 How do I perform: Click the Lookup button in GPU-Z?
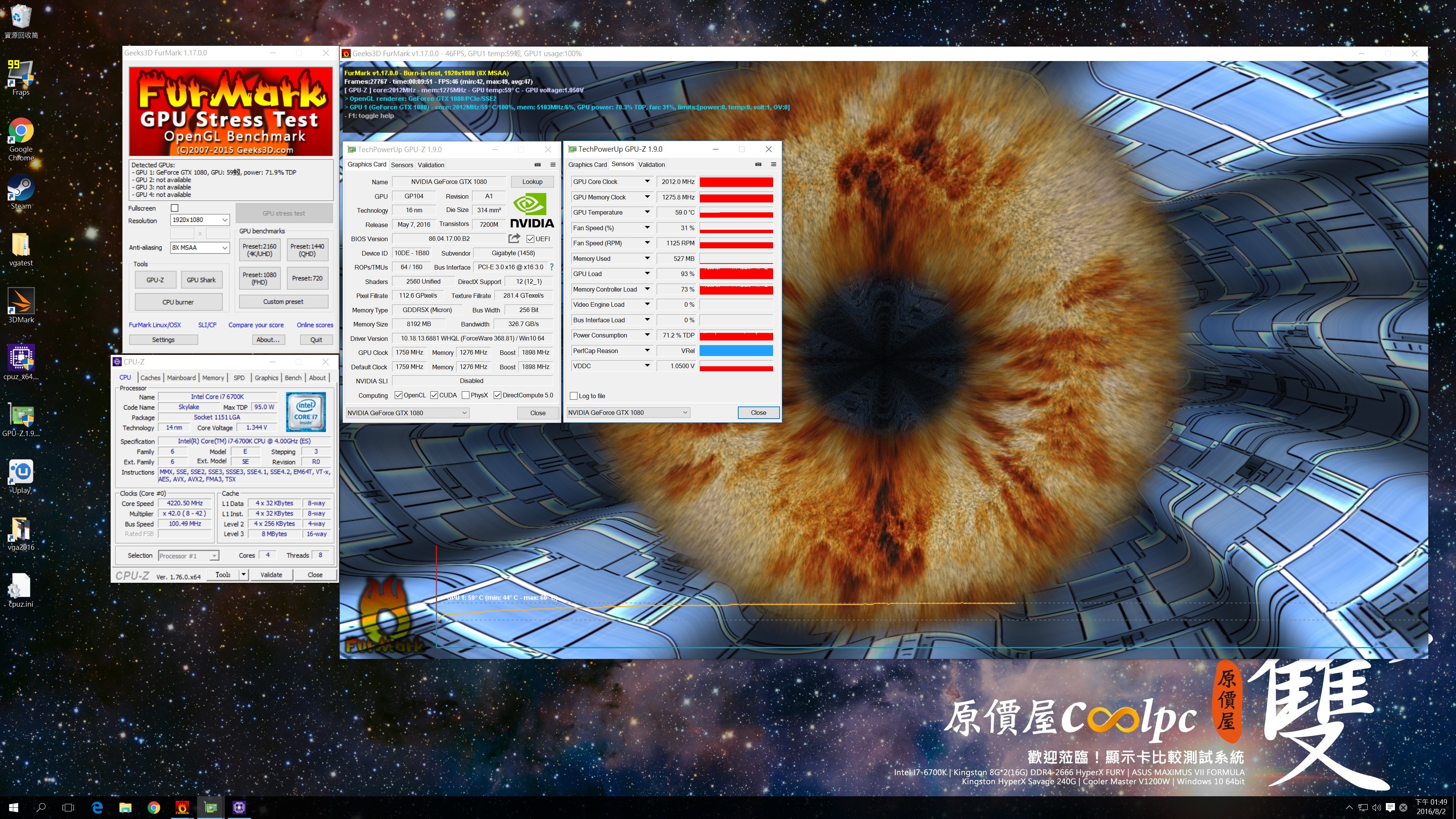tap(532, 182)
